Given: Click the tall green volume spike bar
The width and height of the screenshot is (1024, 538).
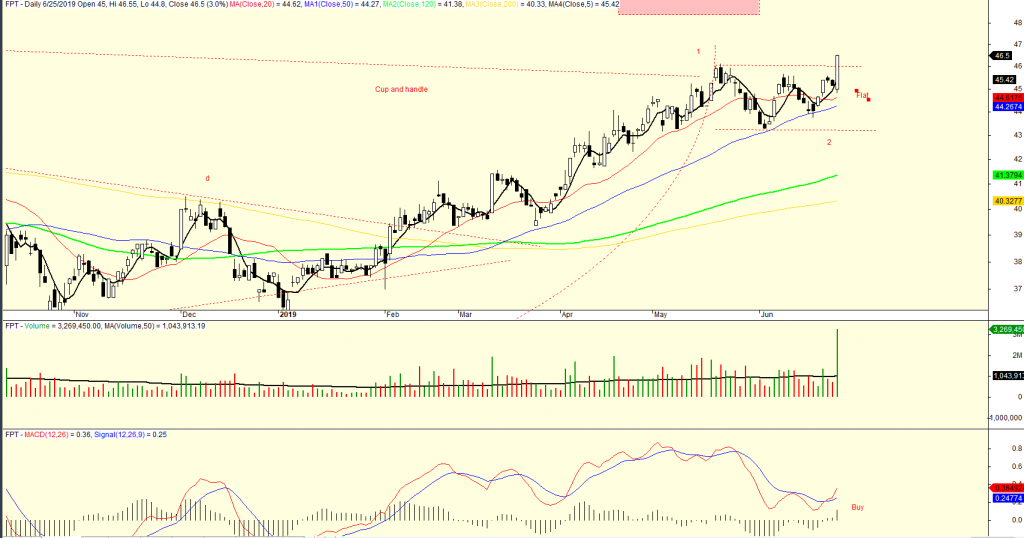Looking at the screenshot, I should point(837,362).
